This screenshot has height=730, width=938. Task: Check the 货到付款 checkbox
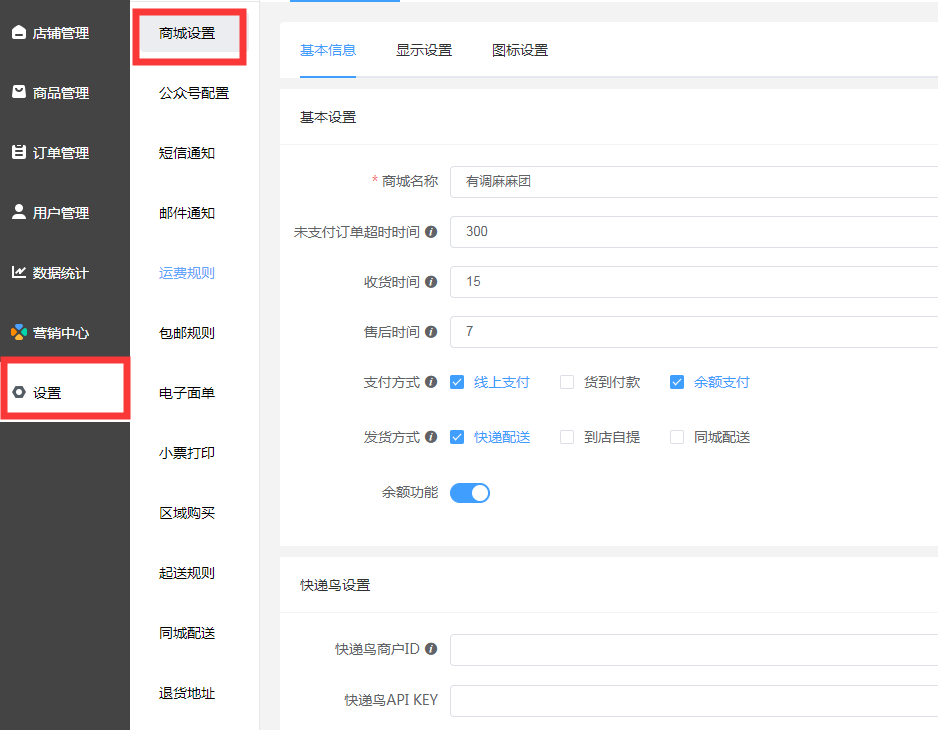point(567,382)
